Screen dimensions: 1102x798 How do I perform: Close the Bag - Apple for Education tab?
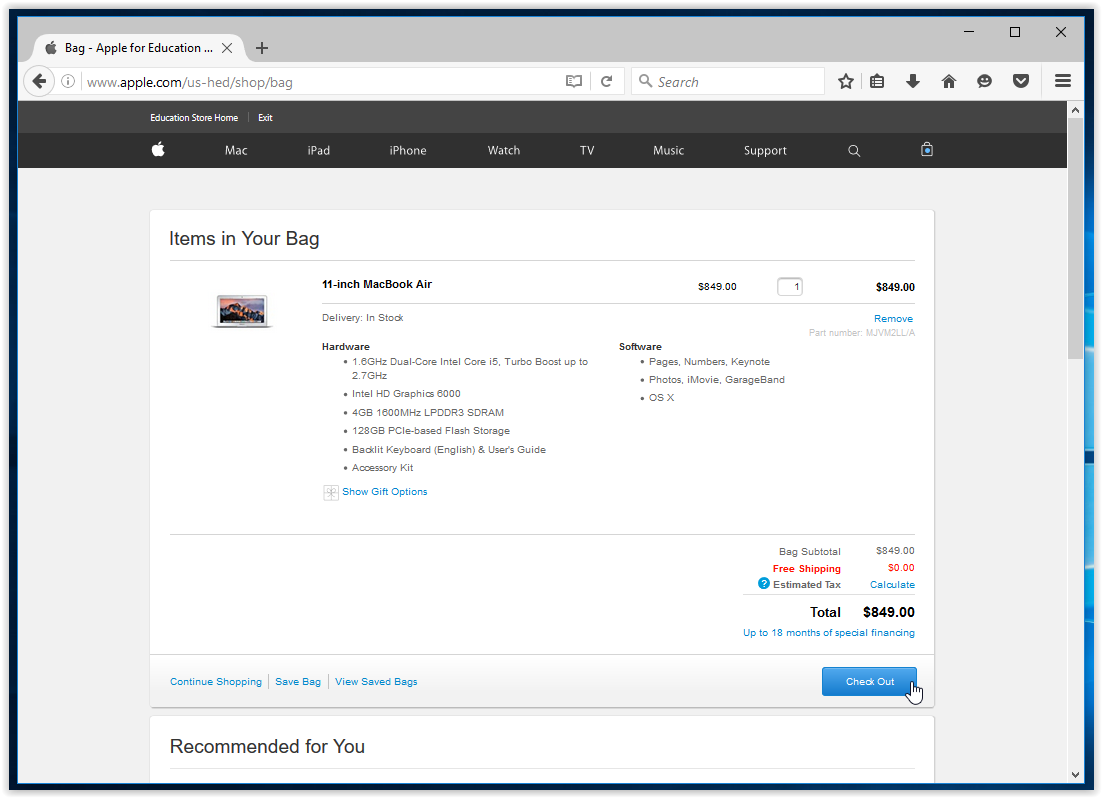click(x=227, y=48)
